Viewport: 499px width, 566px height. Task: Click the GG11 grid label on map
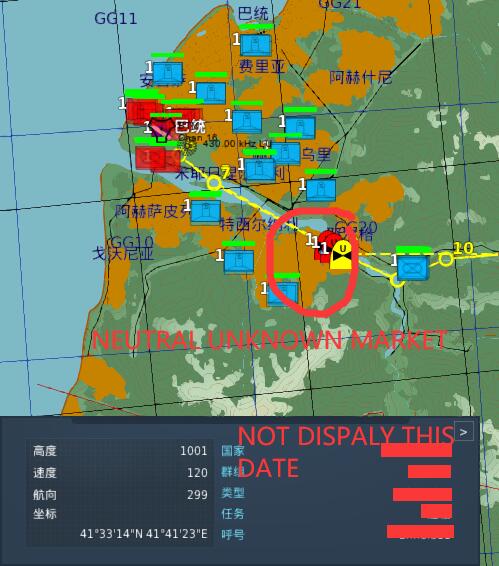tap(116, 18)
